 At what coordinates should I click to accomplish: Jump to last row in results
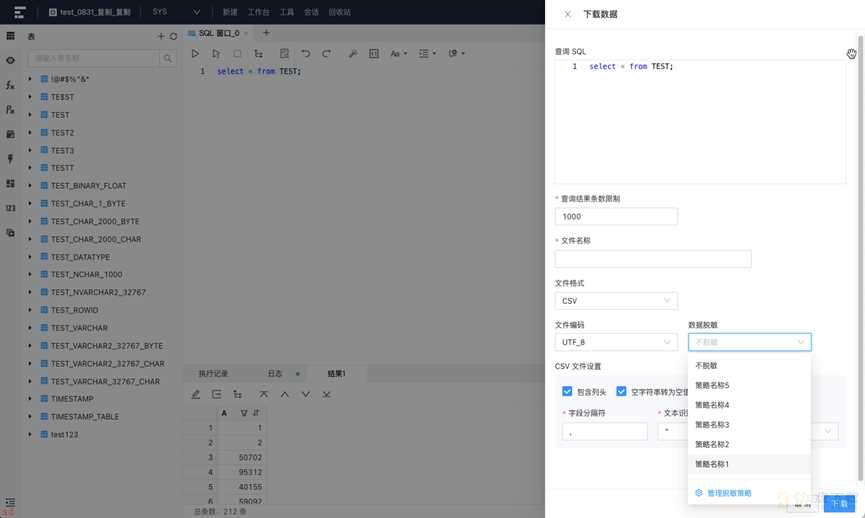(327, 394)
